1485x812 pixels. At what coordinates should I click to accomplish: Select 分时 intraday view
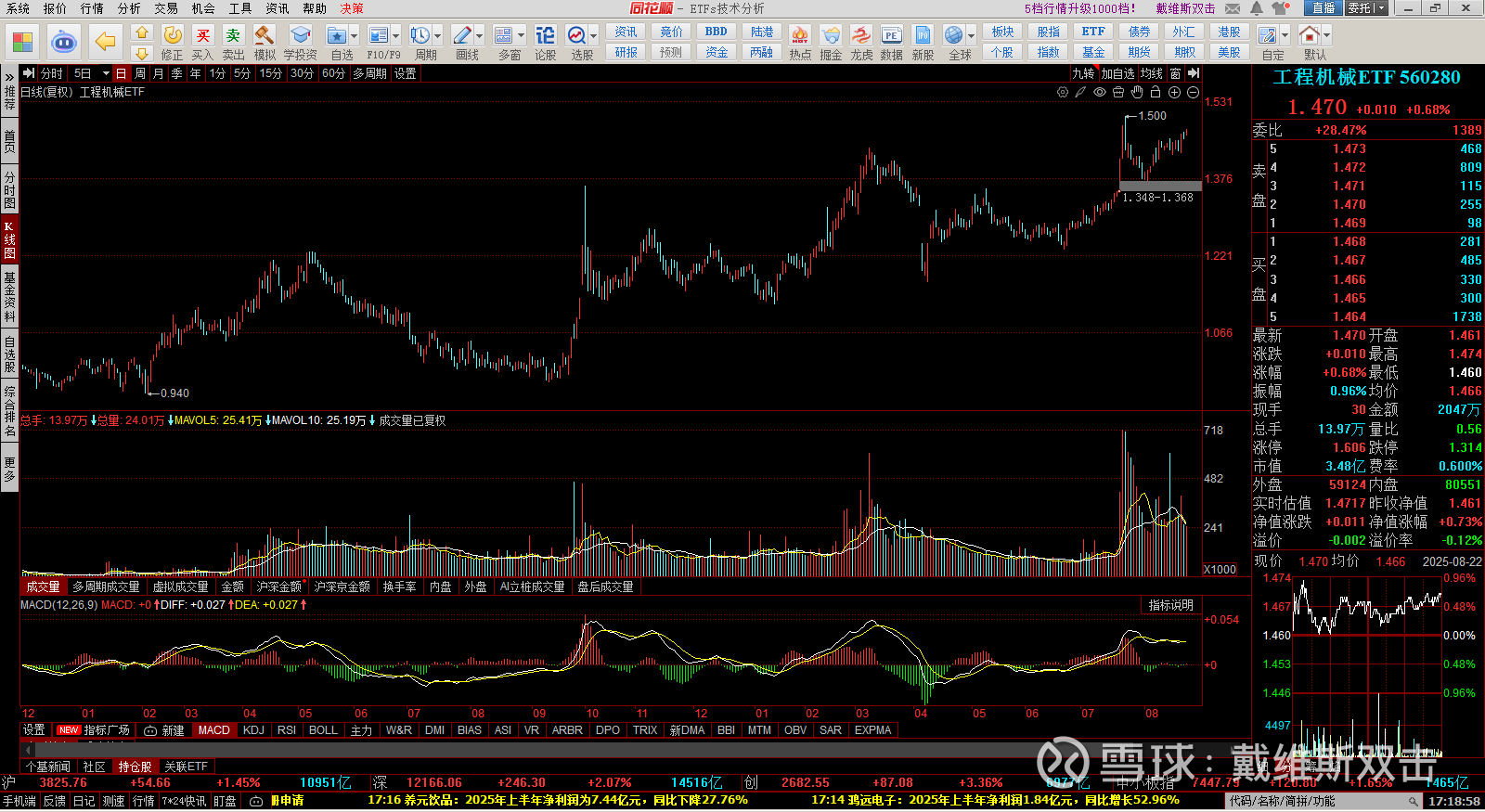tap(52, 73)
